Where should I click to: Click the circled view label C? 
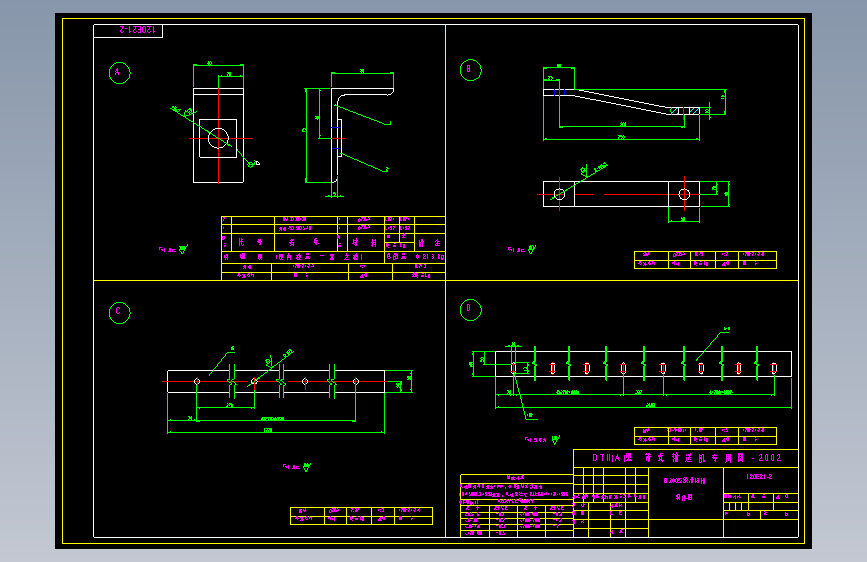tap(119, 313)
